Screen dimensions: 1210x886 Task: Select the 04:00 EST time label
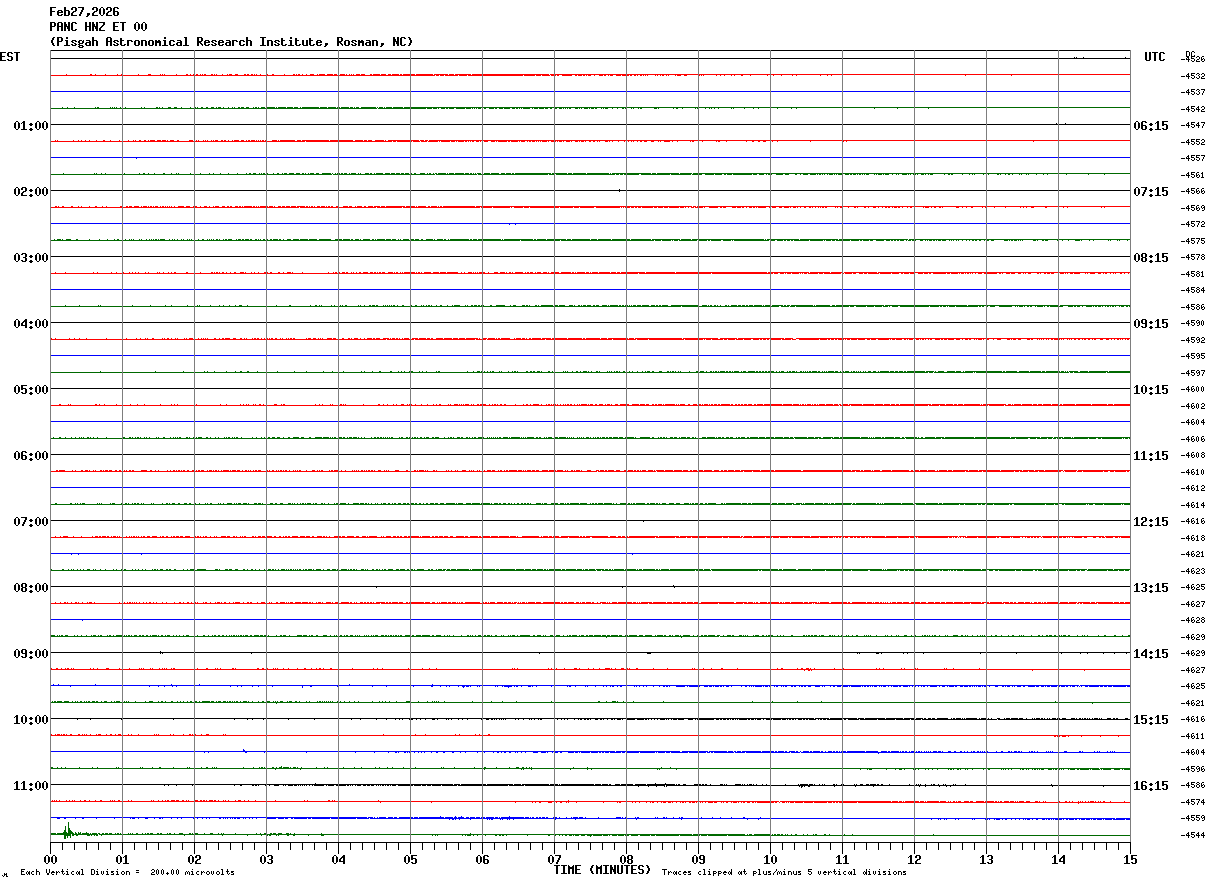(x=31, y=324)
